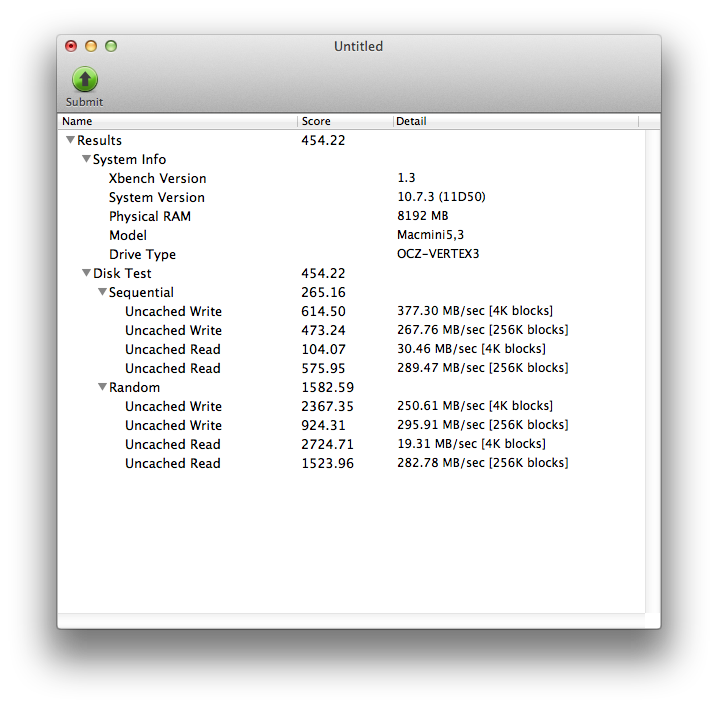
Task: Select Uncached Read row scoring 2724.71
Action: (x=351, y=444)
